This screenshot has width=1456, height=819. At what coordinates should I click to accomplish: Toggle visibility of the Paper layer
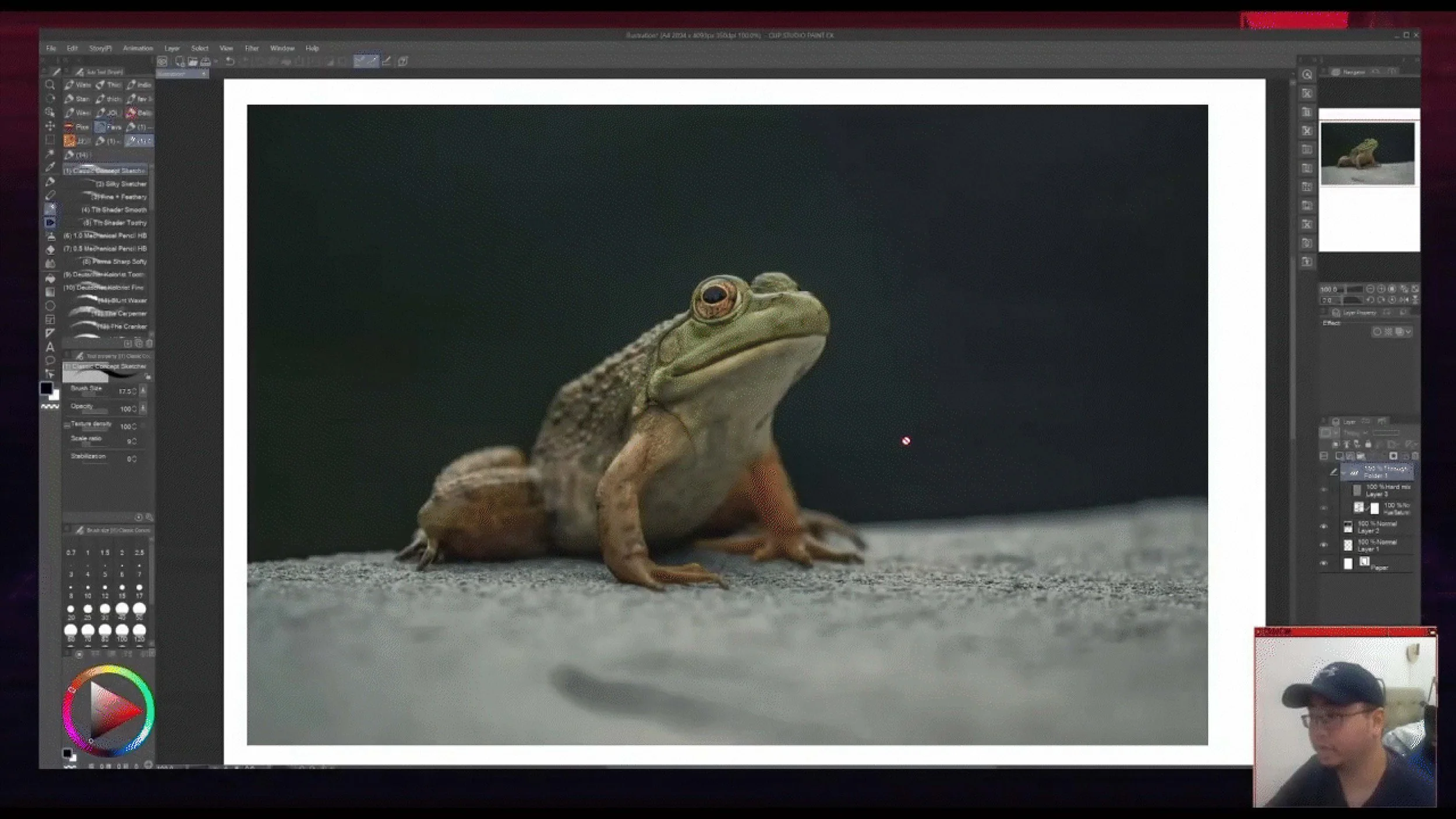coord(1324,563)
